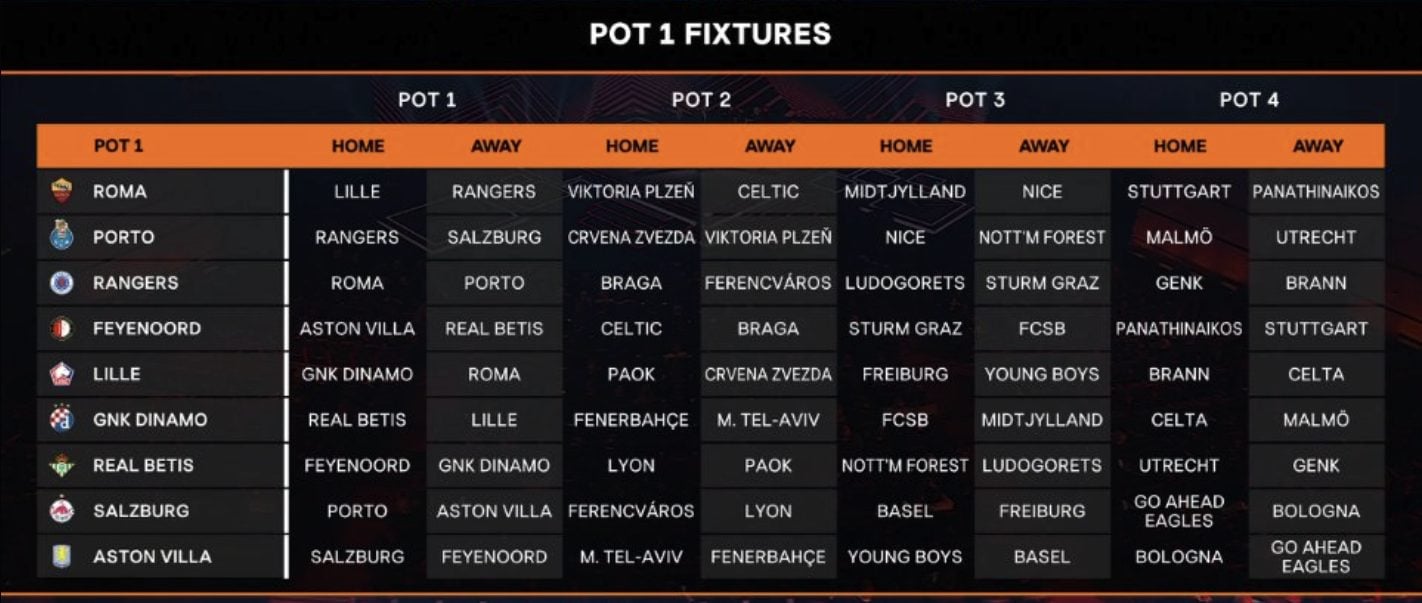The image size is (1422, 603).
Task: Click the FEYENOORD team name in Pot 1 column
Action: [x=147, y=328]
